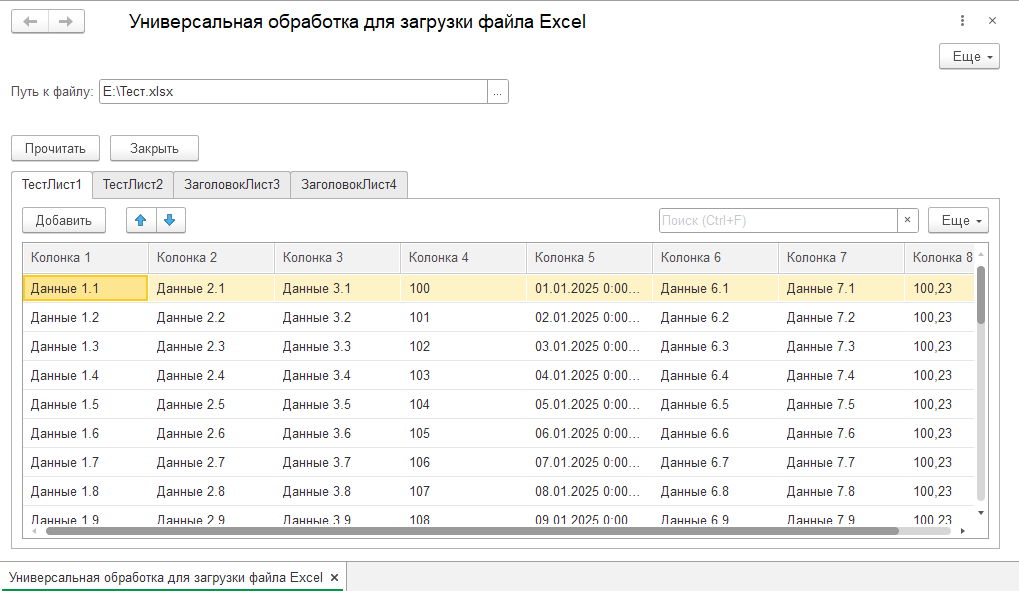
Task: Select the cell with value 106
Action: pyautogui.click(x=463, y=462)
